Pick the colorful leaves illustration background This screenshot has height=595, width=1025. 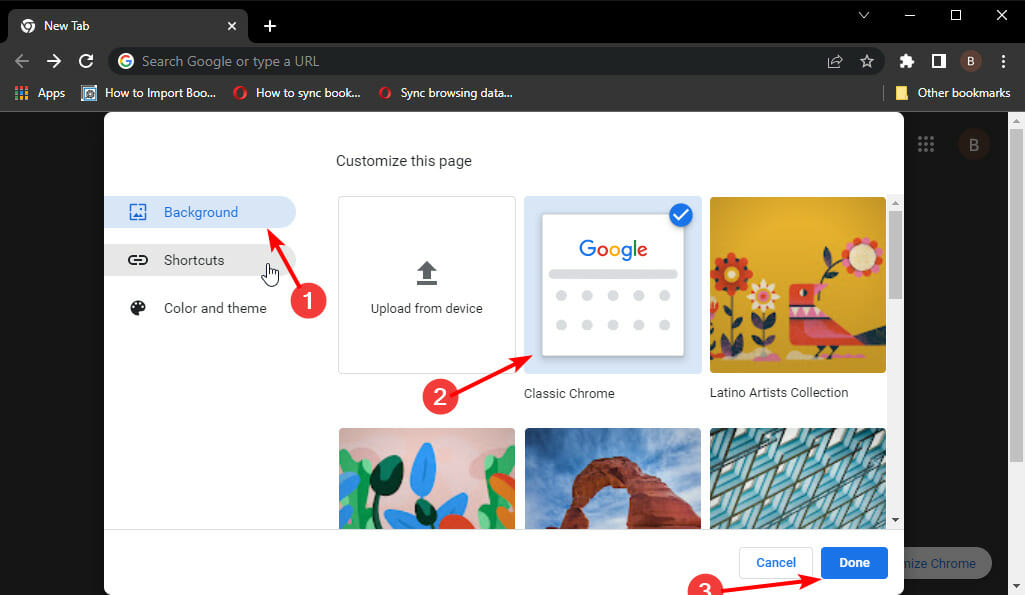click(x=427, y=478)
